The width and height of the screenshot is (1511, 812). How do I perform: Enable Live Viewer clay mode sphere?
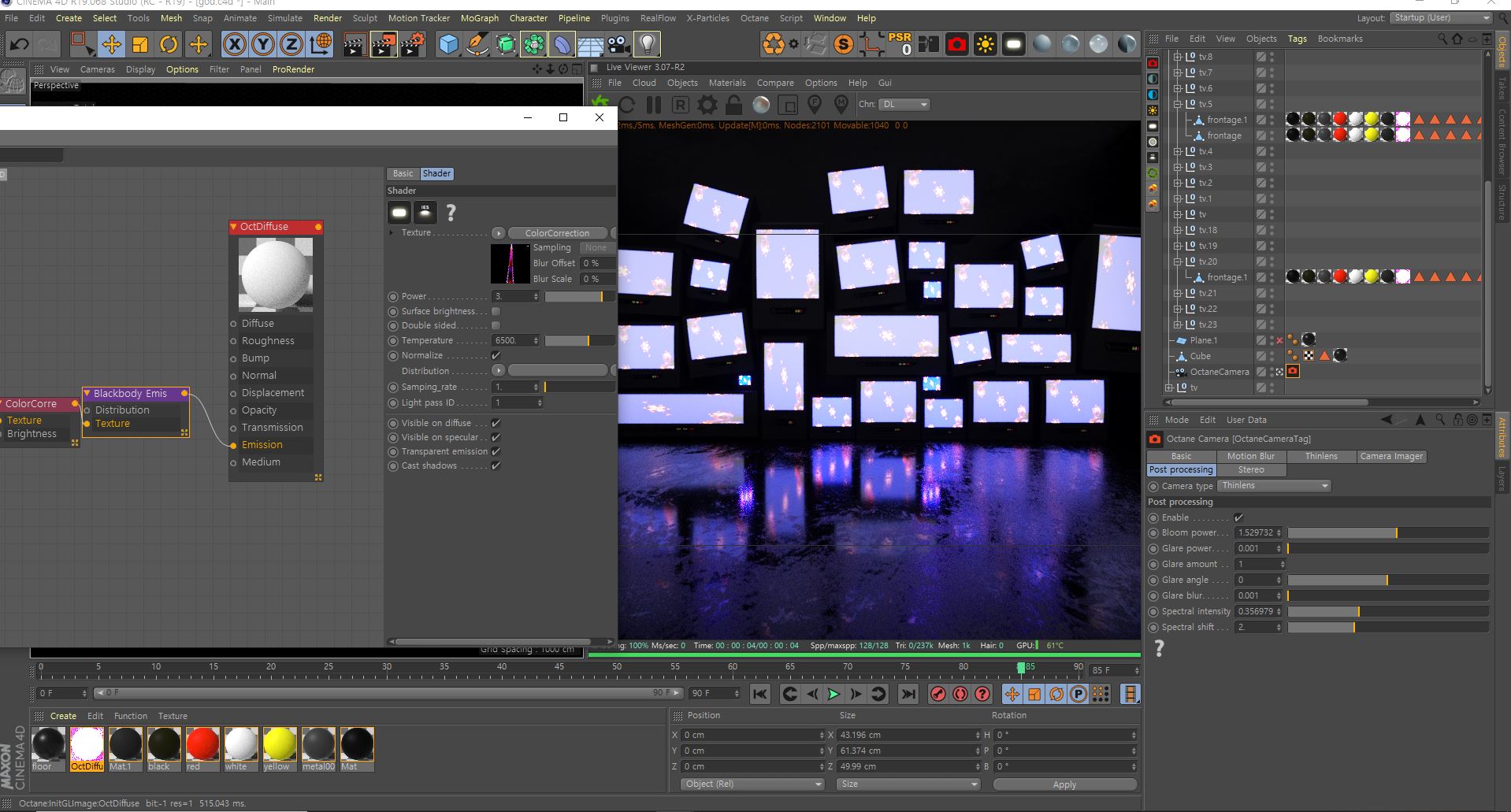click(760, 104)
